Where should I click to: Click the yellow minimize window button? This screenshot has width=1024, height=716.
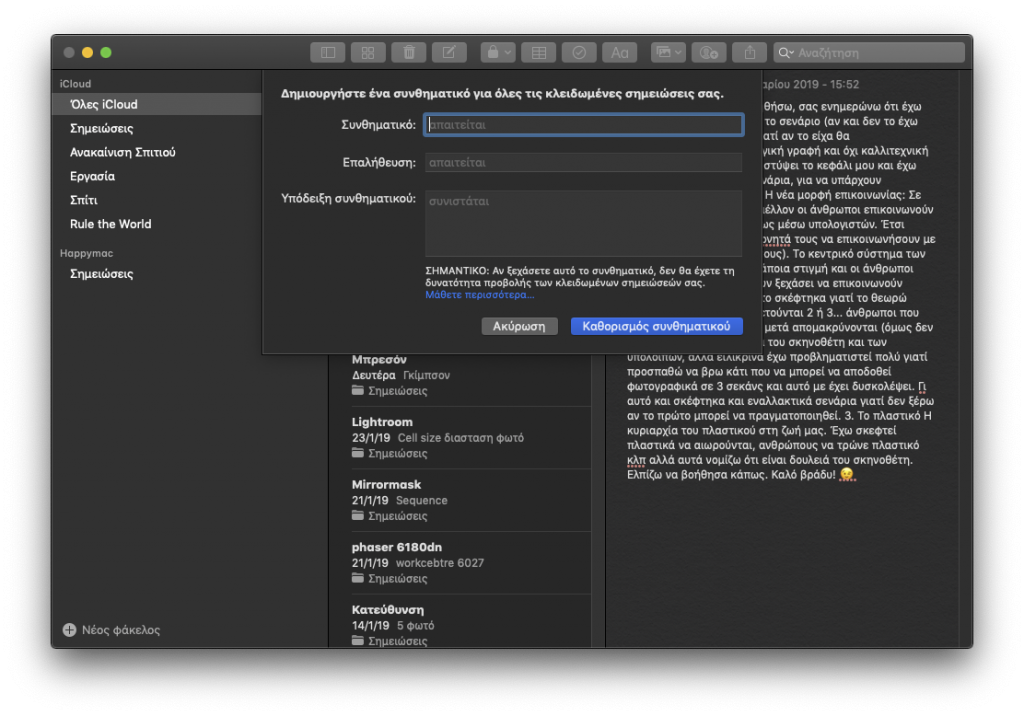[88, 52]
